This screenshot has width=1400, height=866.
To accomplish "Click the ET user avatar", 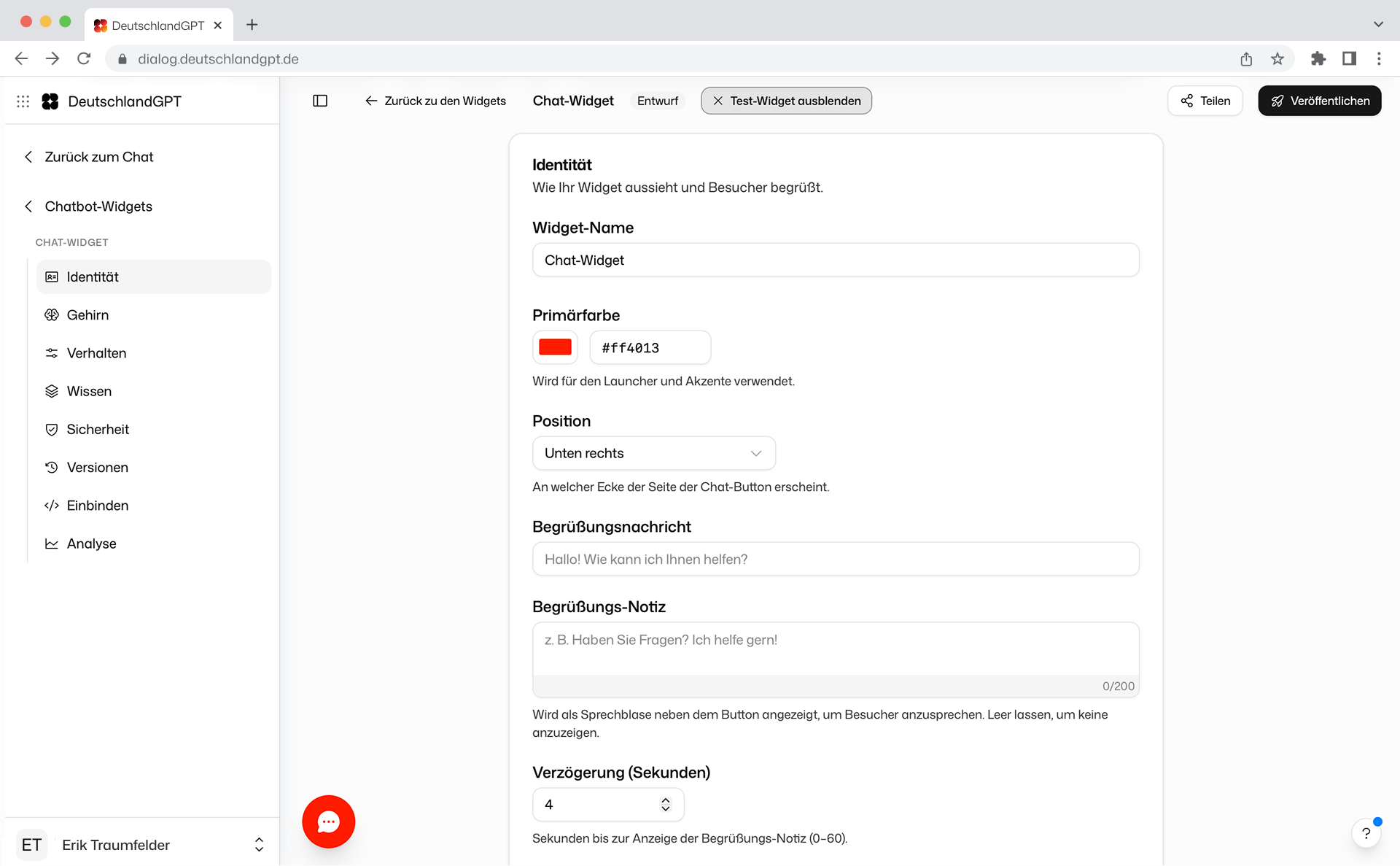I will point(31,845).
